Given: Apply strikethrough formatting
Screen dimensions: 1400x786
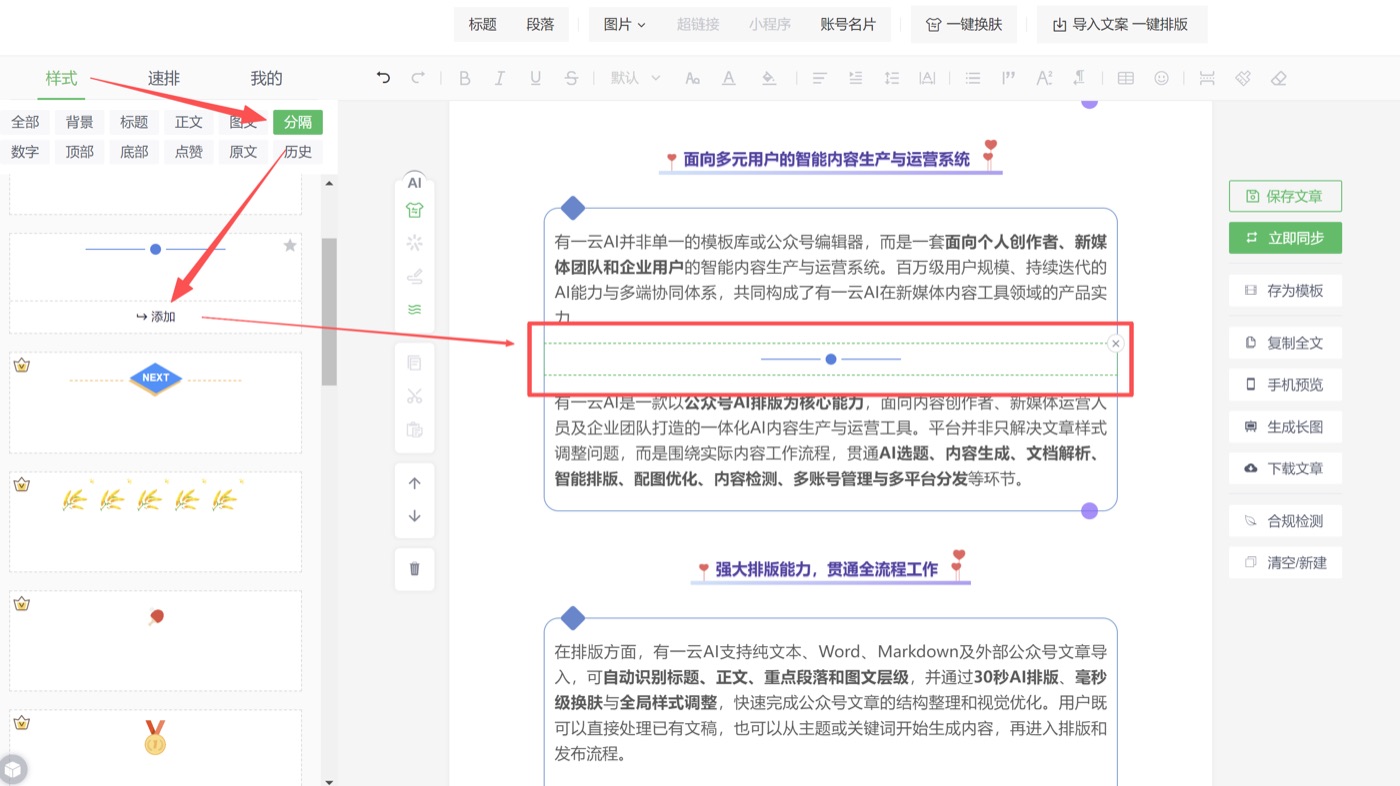Looking at the screenshot, I should pyautogui.click(x=571, y=78).
